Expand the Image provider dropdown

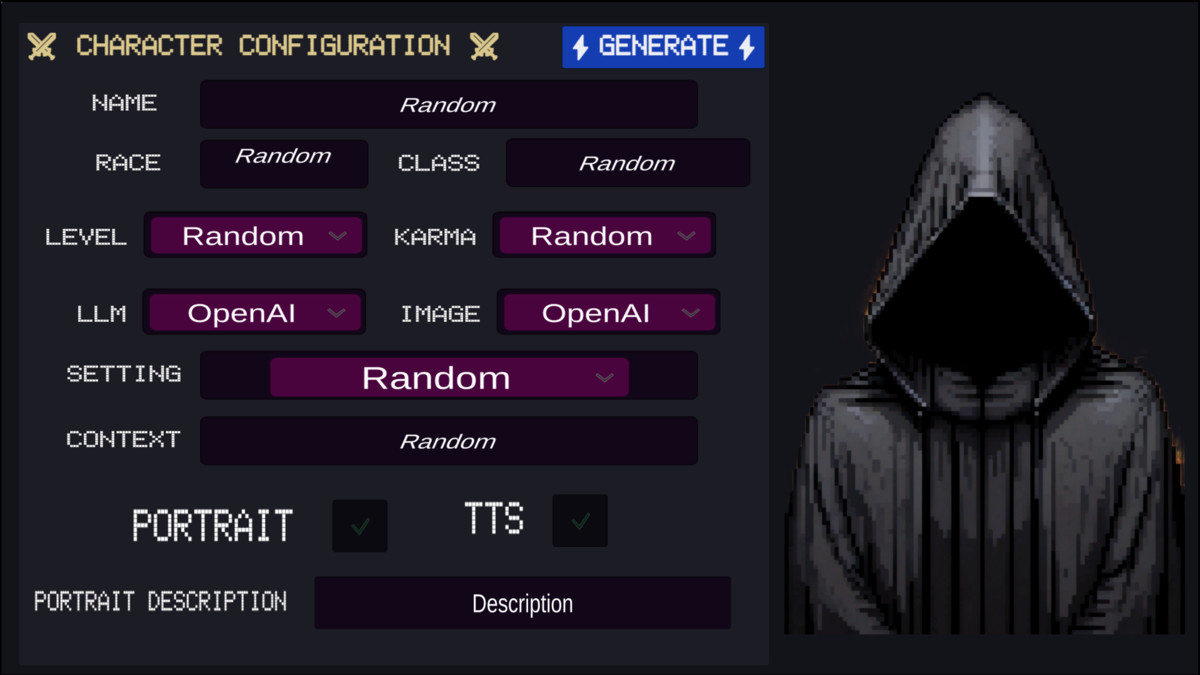pos(608,313)
